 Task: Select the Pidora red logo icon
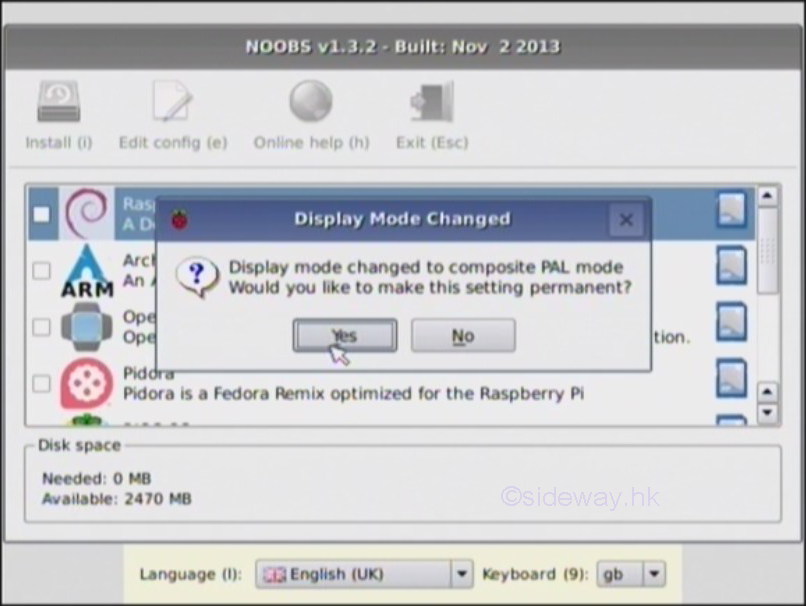(x=87, y=383)
